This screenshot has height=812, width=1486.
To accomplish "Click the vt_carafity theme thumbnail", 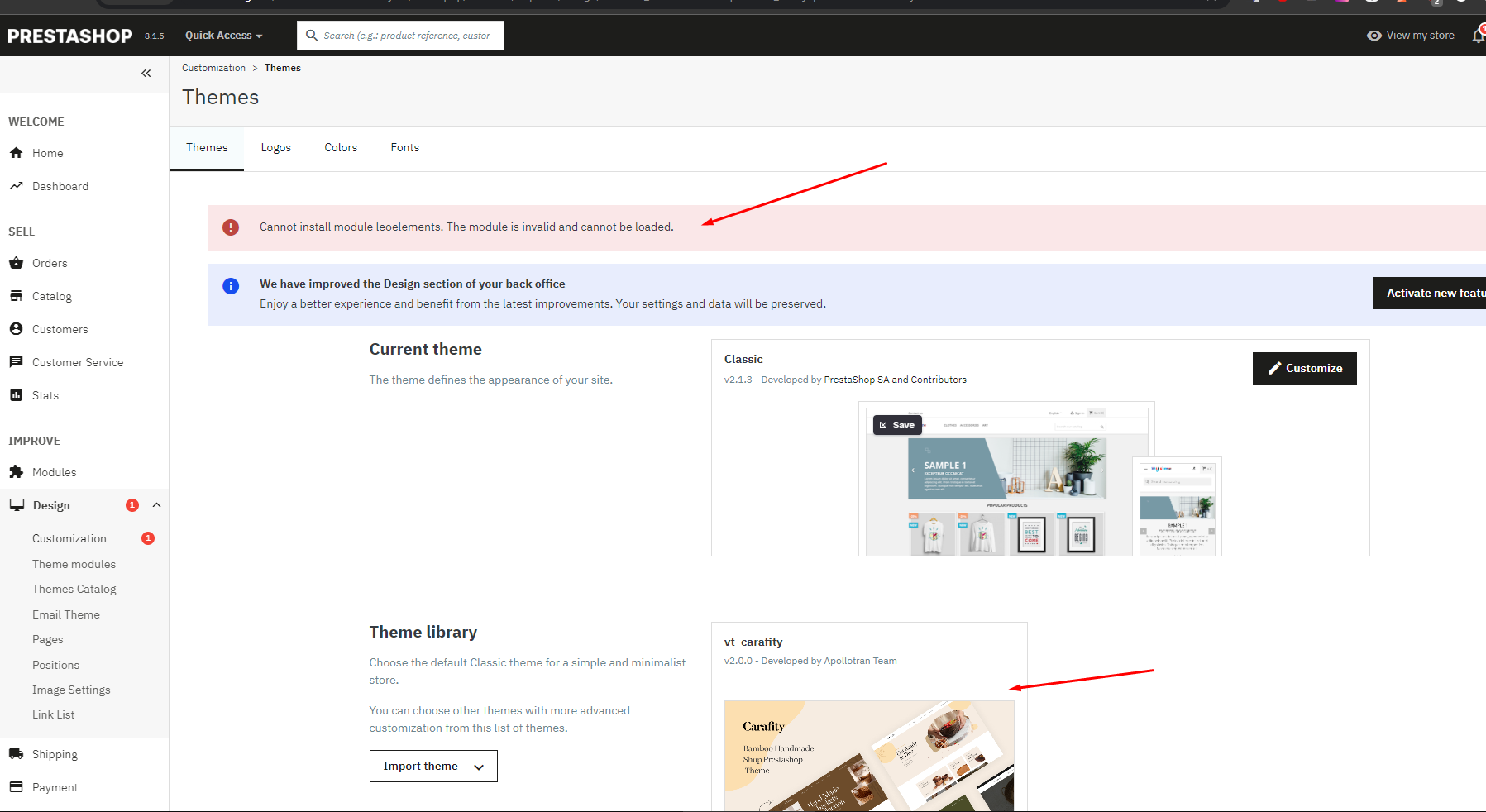I will 869,756.
